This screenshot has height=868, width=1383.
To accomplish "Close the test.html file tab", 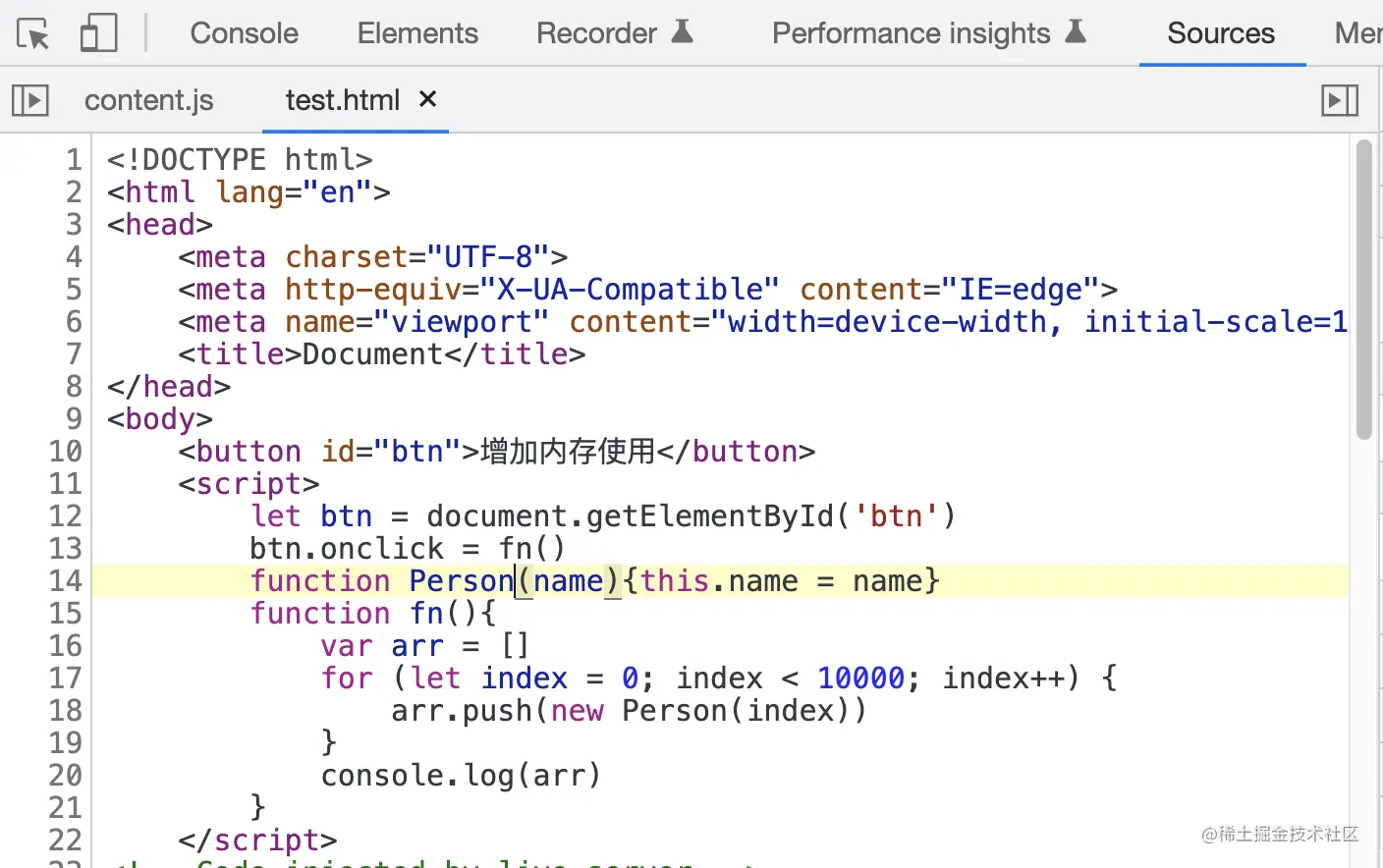I will tap(427, 99).
